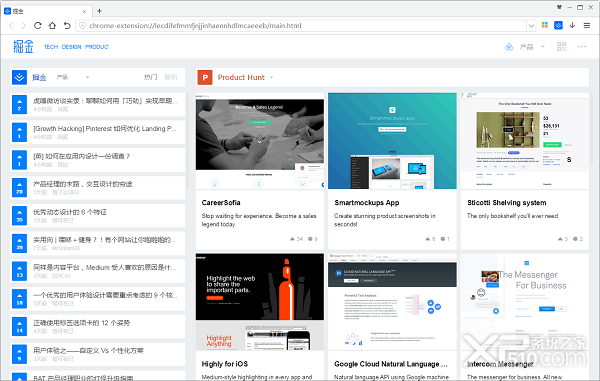Open the browser downloads arrow

pos(572,25)
